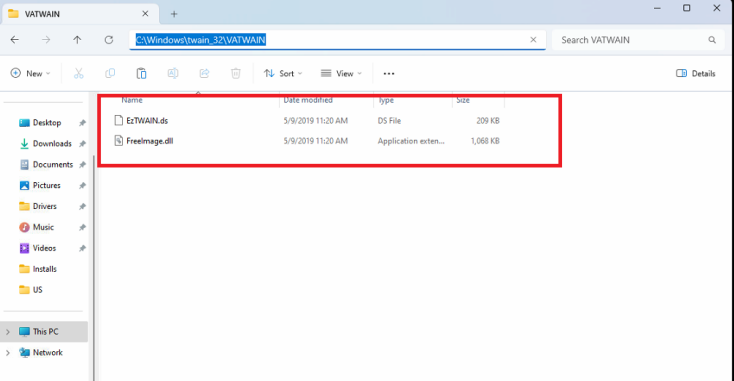Unpin Documents using its pin icon
Viewport: 734px width, 381px height.
coord(82,165)
